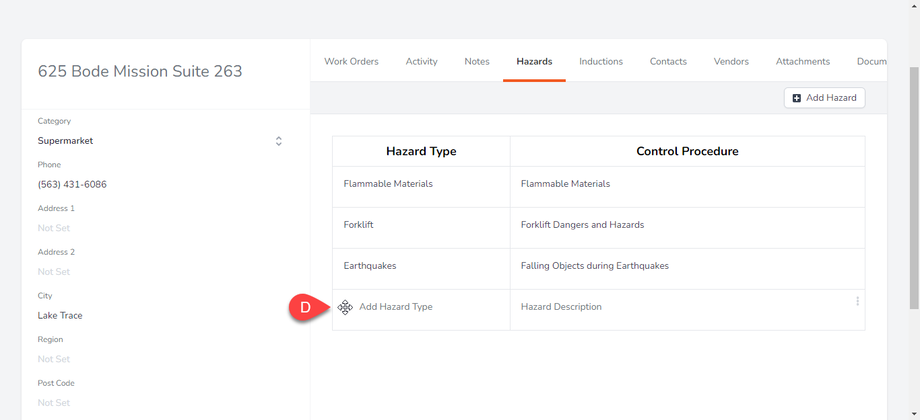This screenshot has width=920, height=420.
Task: Select the Forklift hazard type cell
Action: pos(359,225)
